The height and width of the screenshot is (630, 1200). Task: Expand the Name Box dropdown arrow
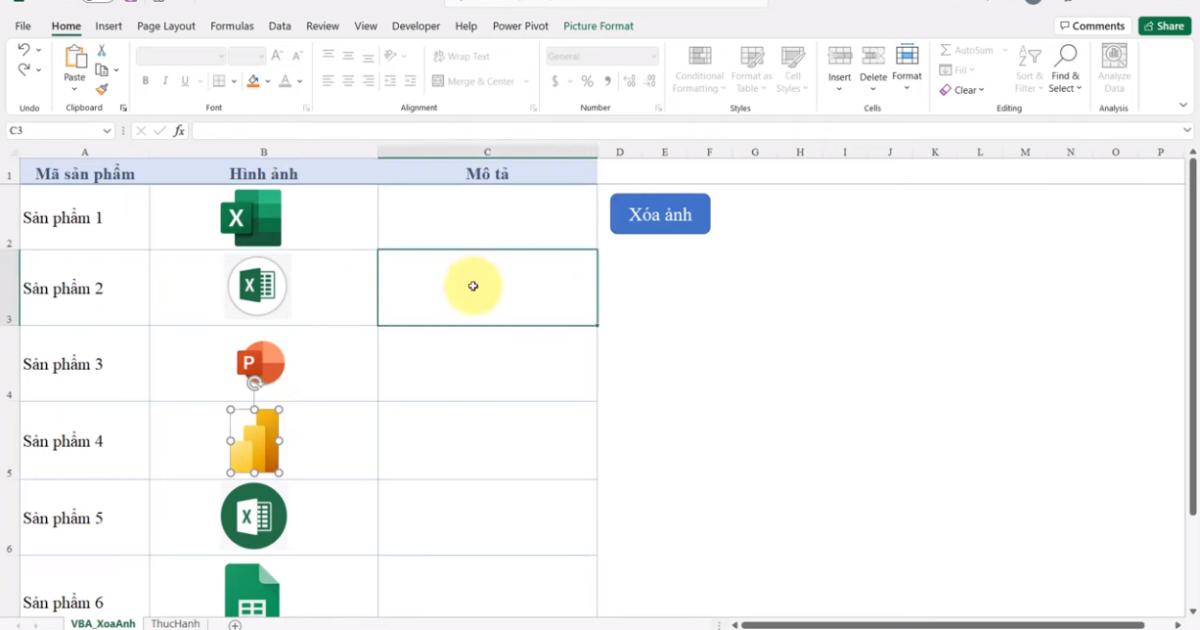(x=107, y=131)
